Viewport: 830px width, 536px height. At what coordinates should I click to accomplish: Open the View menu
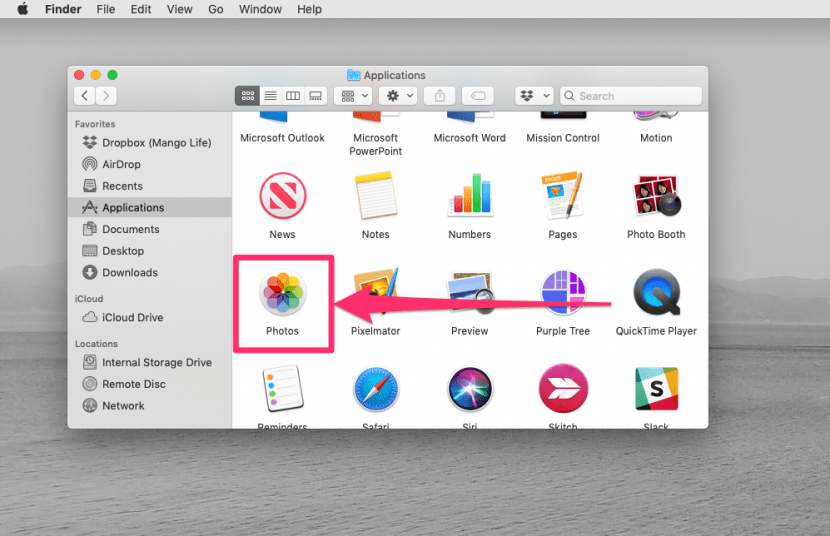point(179,9)
